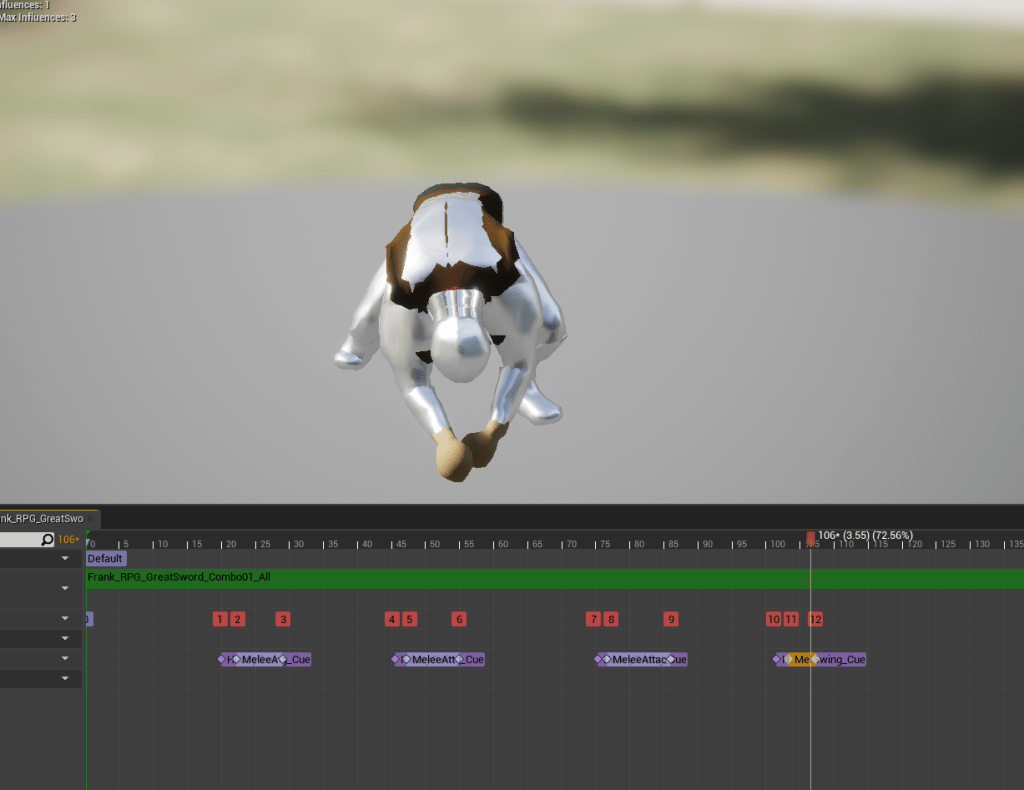Expand the fourth track row dropdown arrow

tap(65, 639)
